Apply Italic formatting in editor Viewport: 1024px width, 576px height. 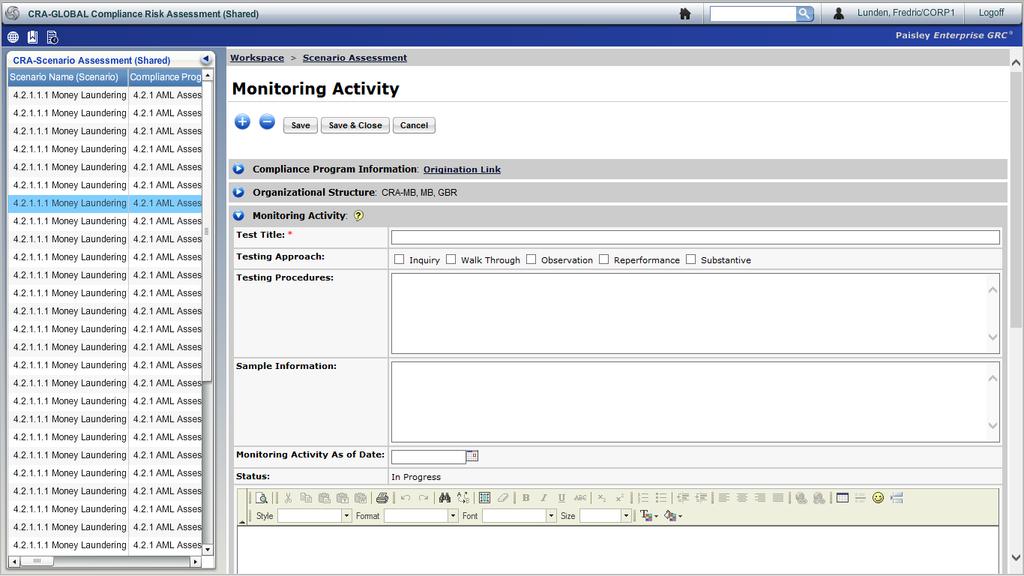(543, 498)
